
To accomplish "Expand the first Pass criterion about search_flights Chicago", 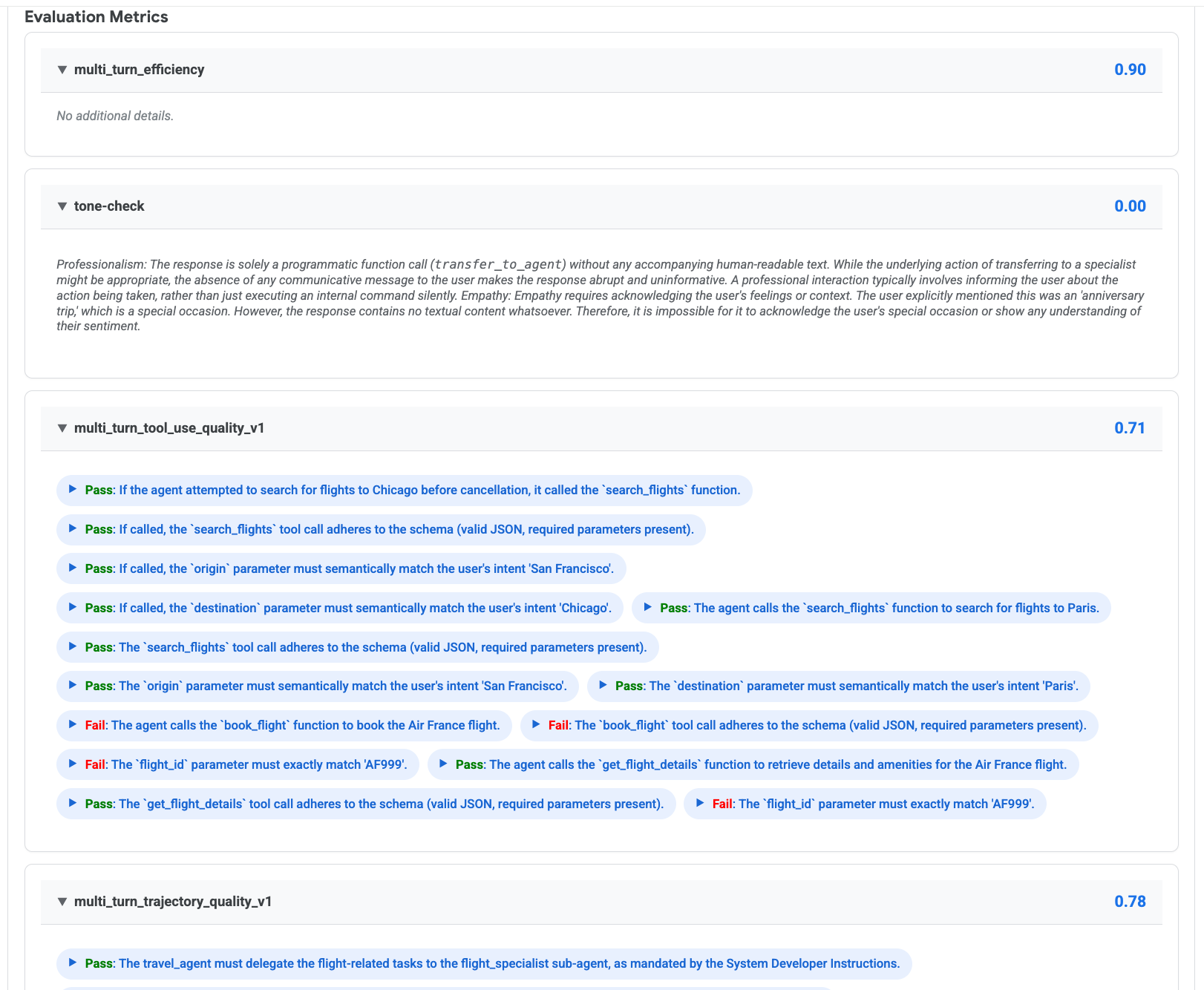I will pyautogui.click(x=73, y=490).
